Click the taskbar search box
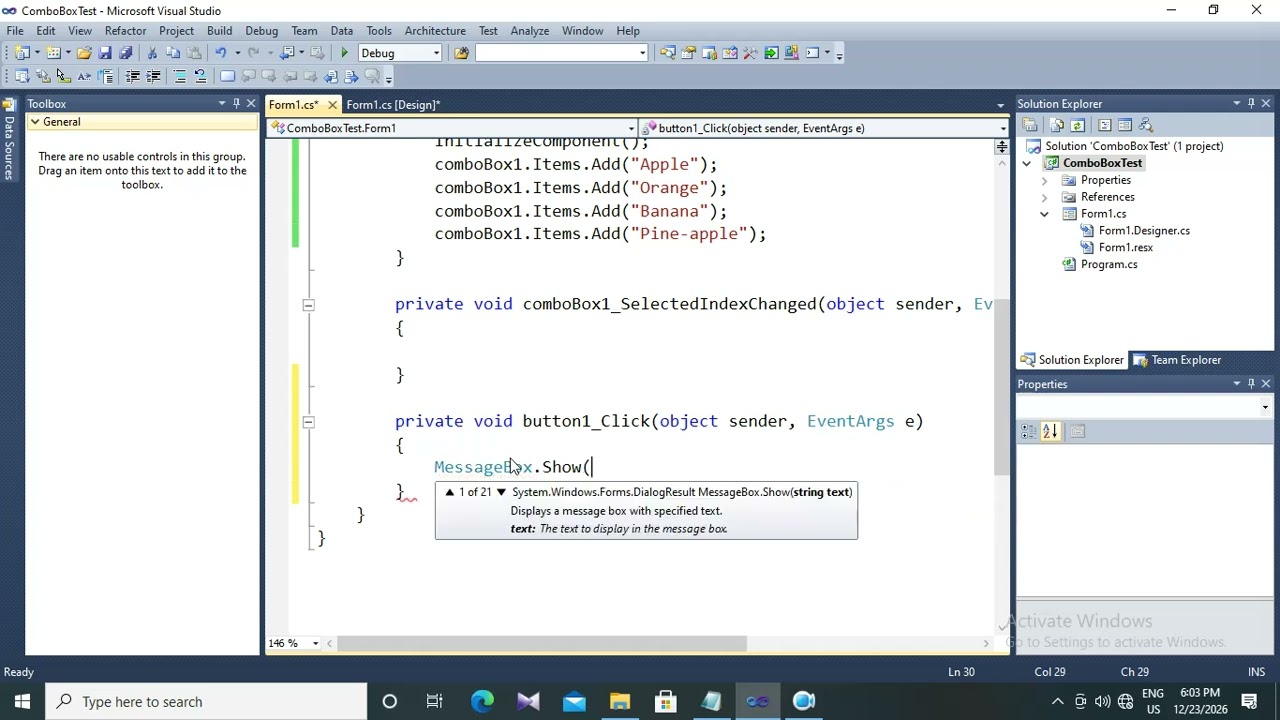Viewport: 1280px width, 720px height. pos(206,702)
